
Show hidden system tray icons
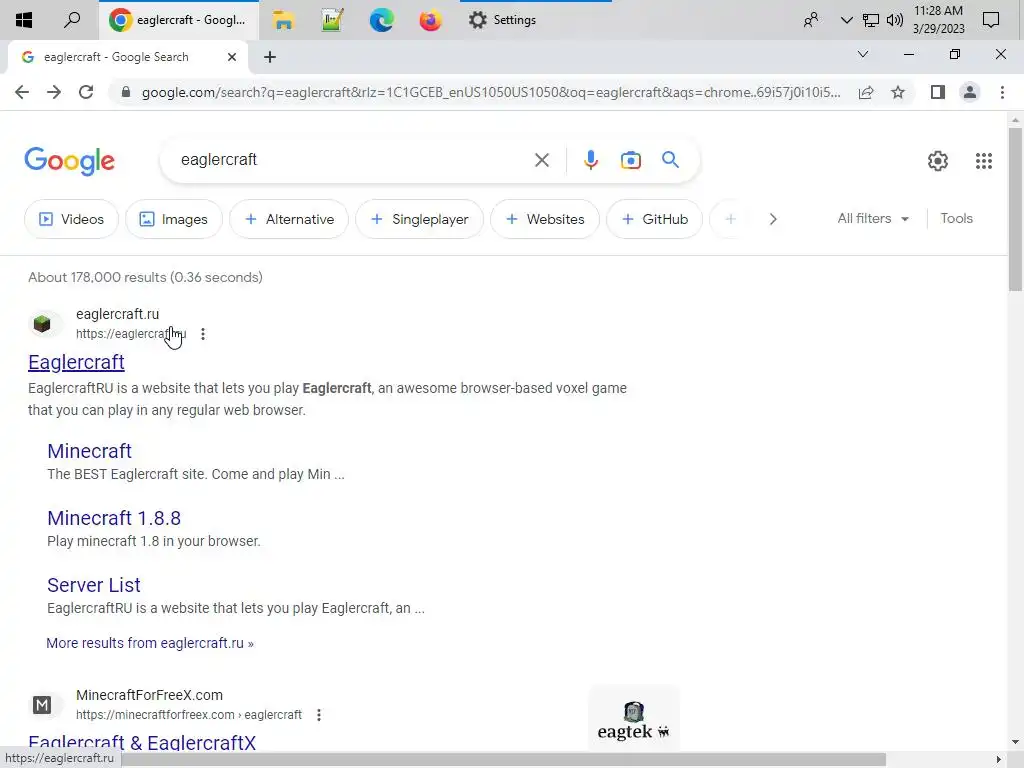pos(846,20)
